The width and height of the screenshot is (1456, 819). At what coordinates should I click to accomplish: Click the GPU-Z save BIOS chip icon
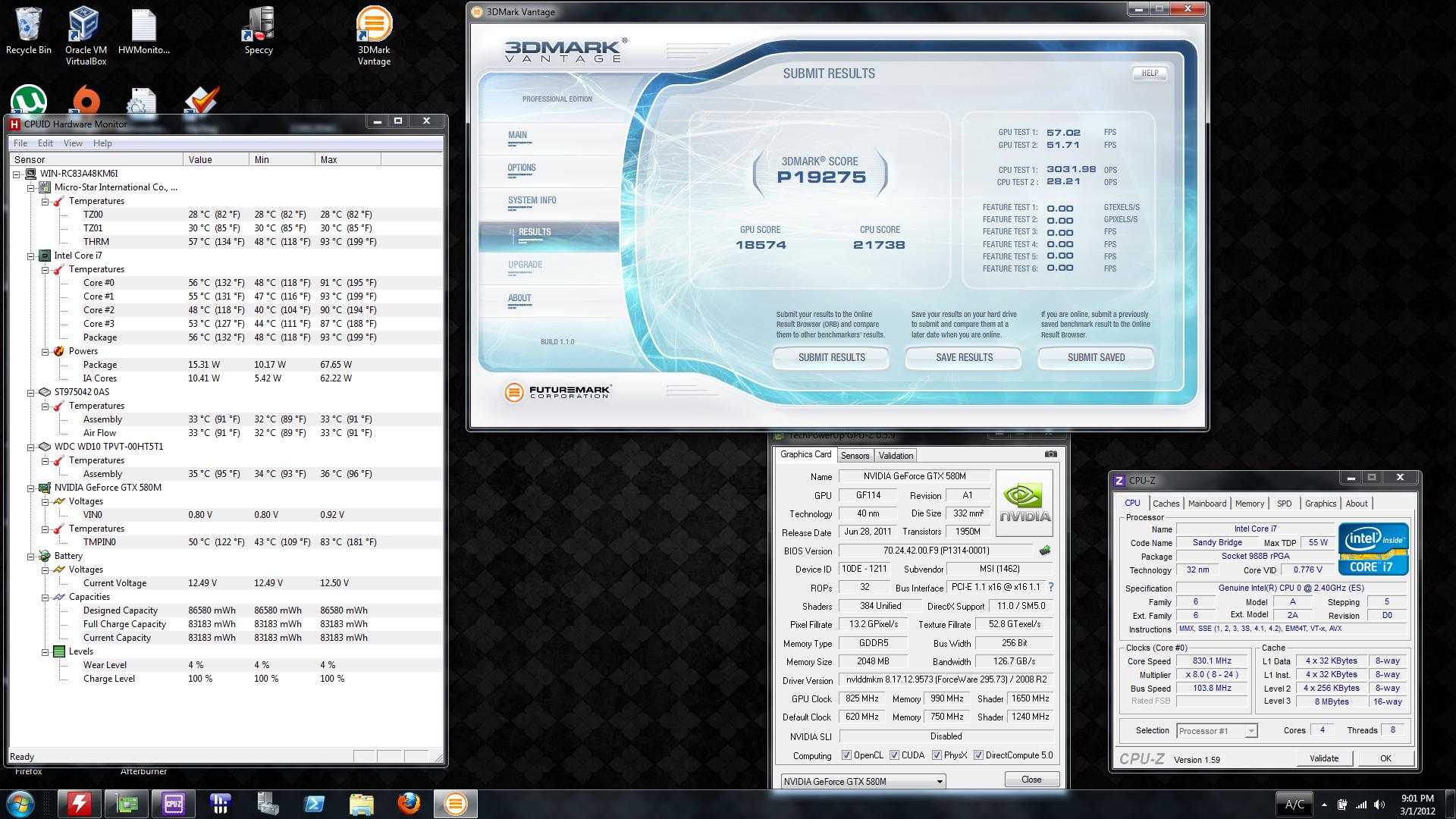1045,551
